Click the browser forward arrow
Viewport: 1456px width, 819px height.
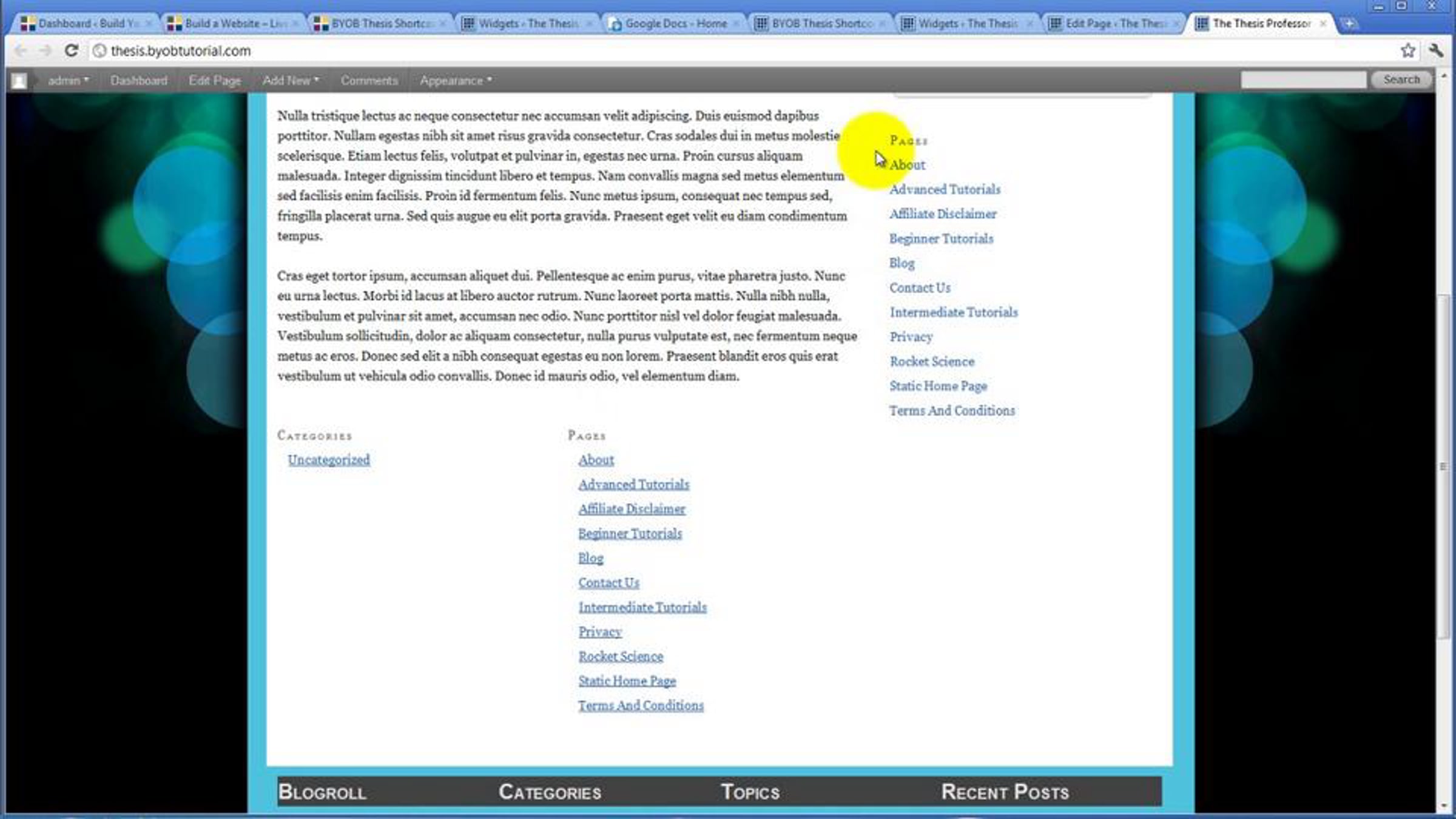click(x=45, y=50)
